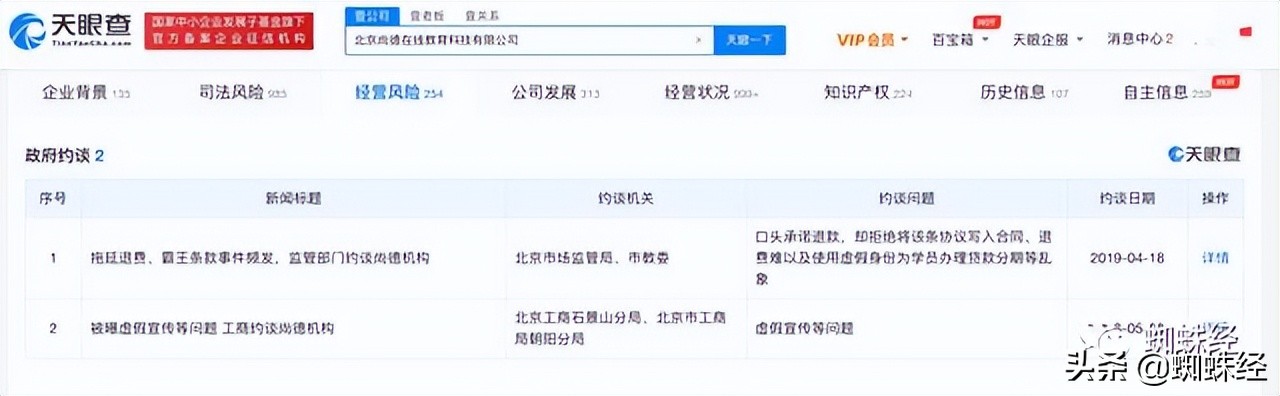1280x396 pixels.
Task: Open the 历史信息 section tab
Action: pos(1025,93)
